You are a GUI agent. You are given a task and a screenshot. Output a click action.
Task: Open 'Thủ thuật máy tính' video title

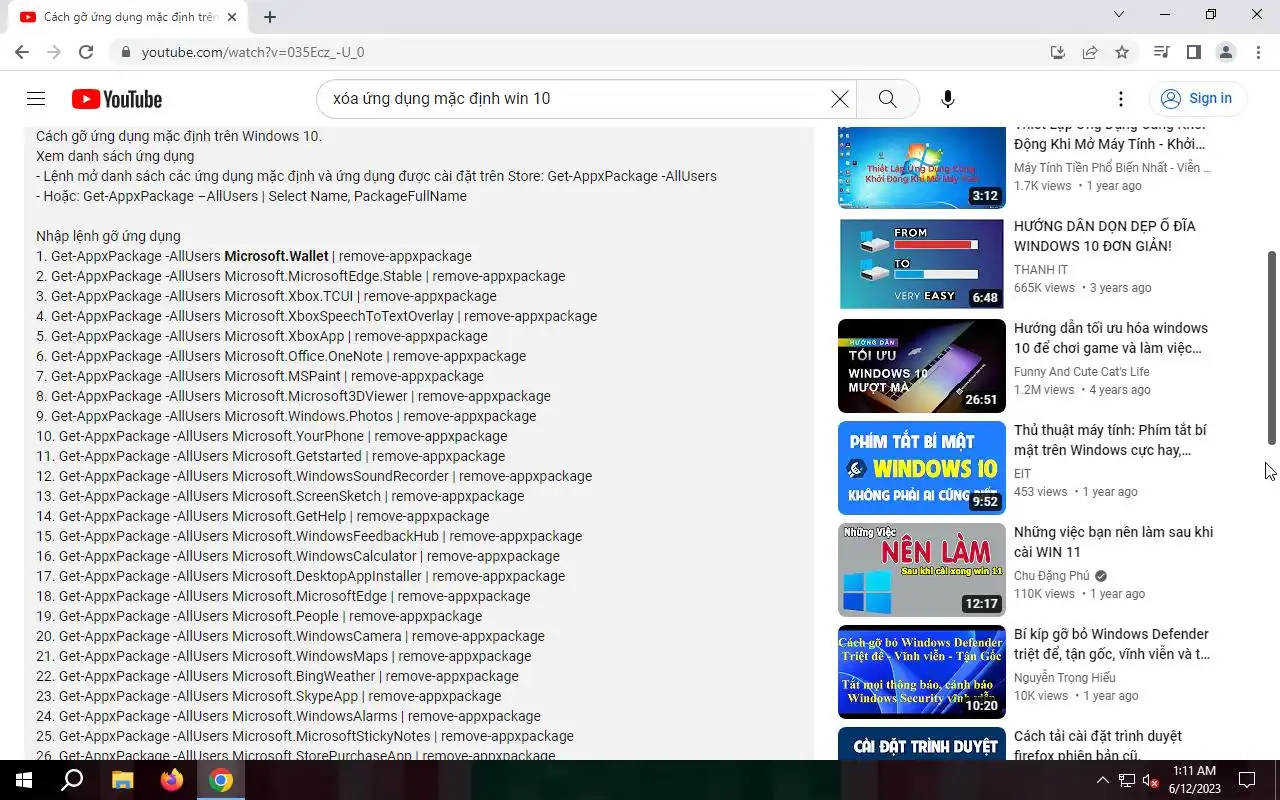(1110, 440)
